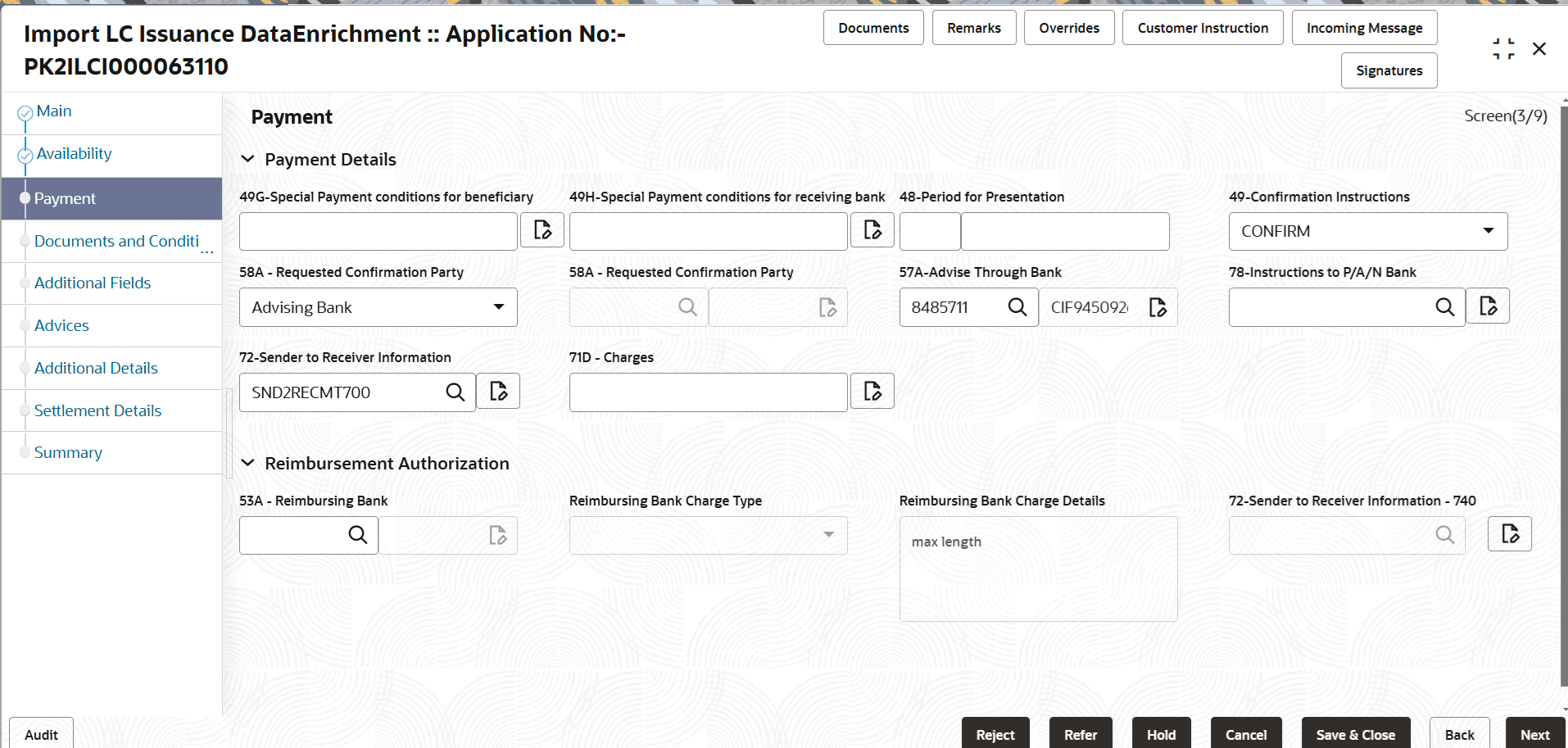Open Additional Fields step
The height and width of the screenshot is (748, 1568).
pos(93,283)
